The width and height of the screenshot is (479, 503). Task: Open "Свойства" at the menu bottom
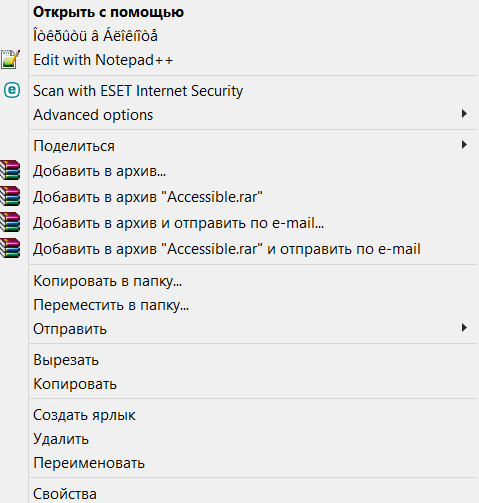tap(65, 494)
